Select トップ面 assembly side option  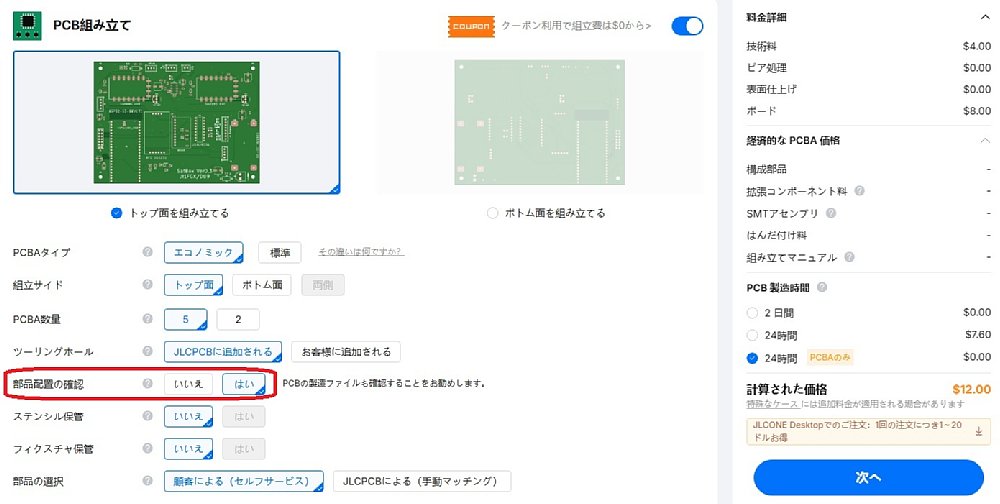click(194, 285)
